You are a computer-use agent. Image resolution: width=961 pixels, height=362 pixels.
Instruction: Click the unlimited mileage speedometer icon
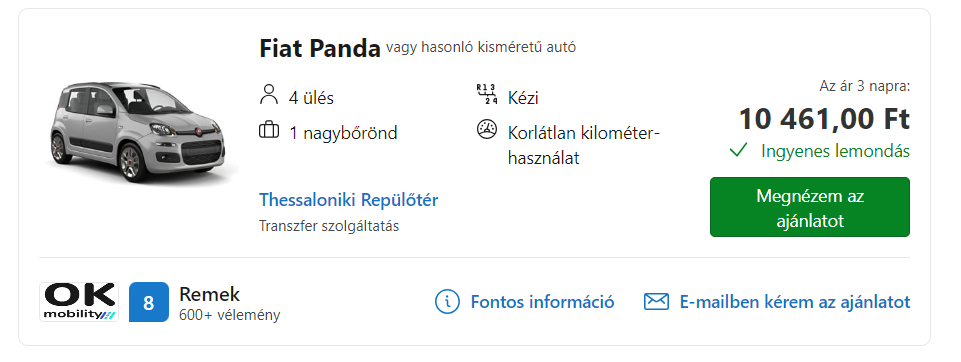coord(487,130)
